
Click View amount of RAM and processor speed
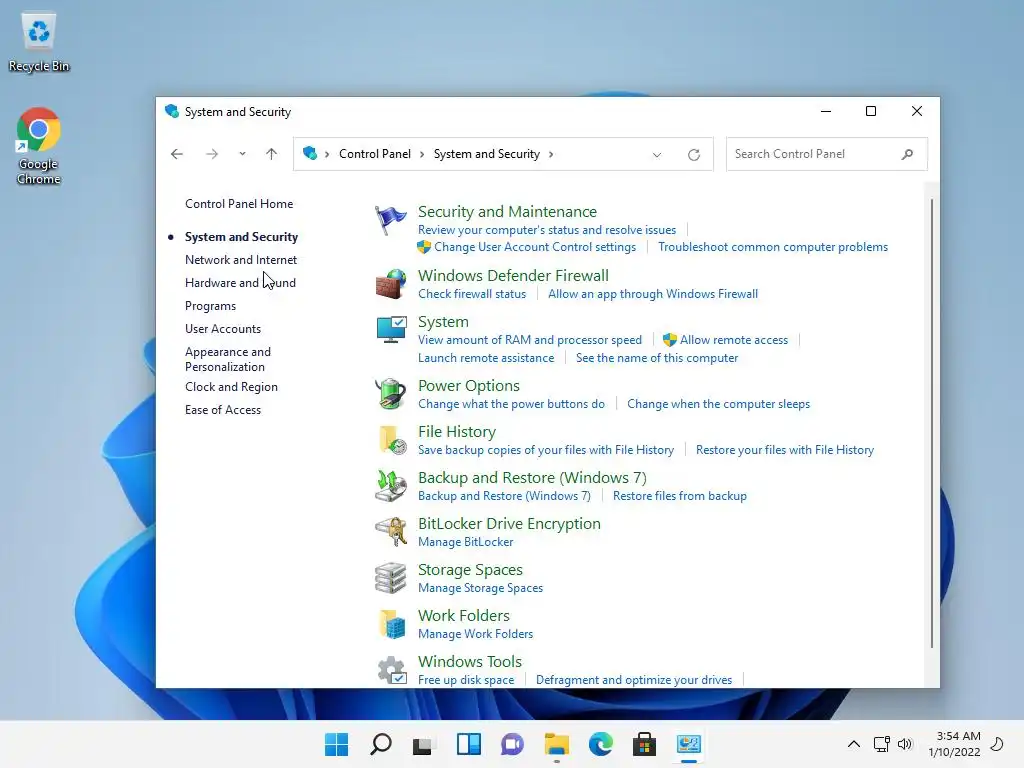point(530,340)
